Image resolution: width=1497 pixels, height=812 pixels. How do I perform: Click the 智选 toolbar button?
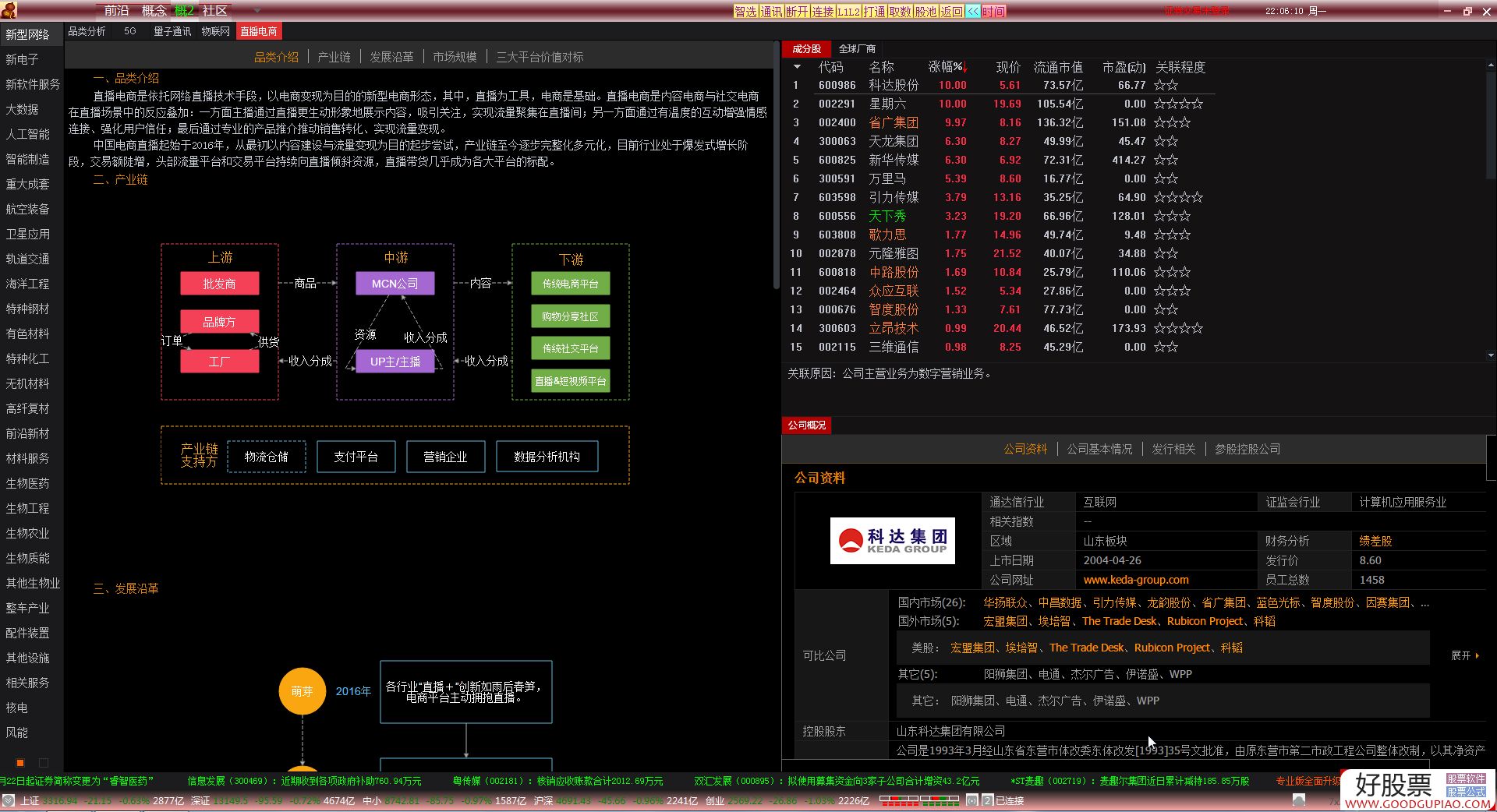pyautogui.click(x=745, y=12)
